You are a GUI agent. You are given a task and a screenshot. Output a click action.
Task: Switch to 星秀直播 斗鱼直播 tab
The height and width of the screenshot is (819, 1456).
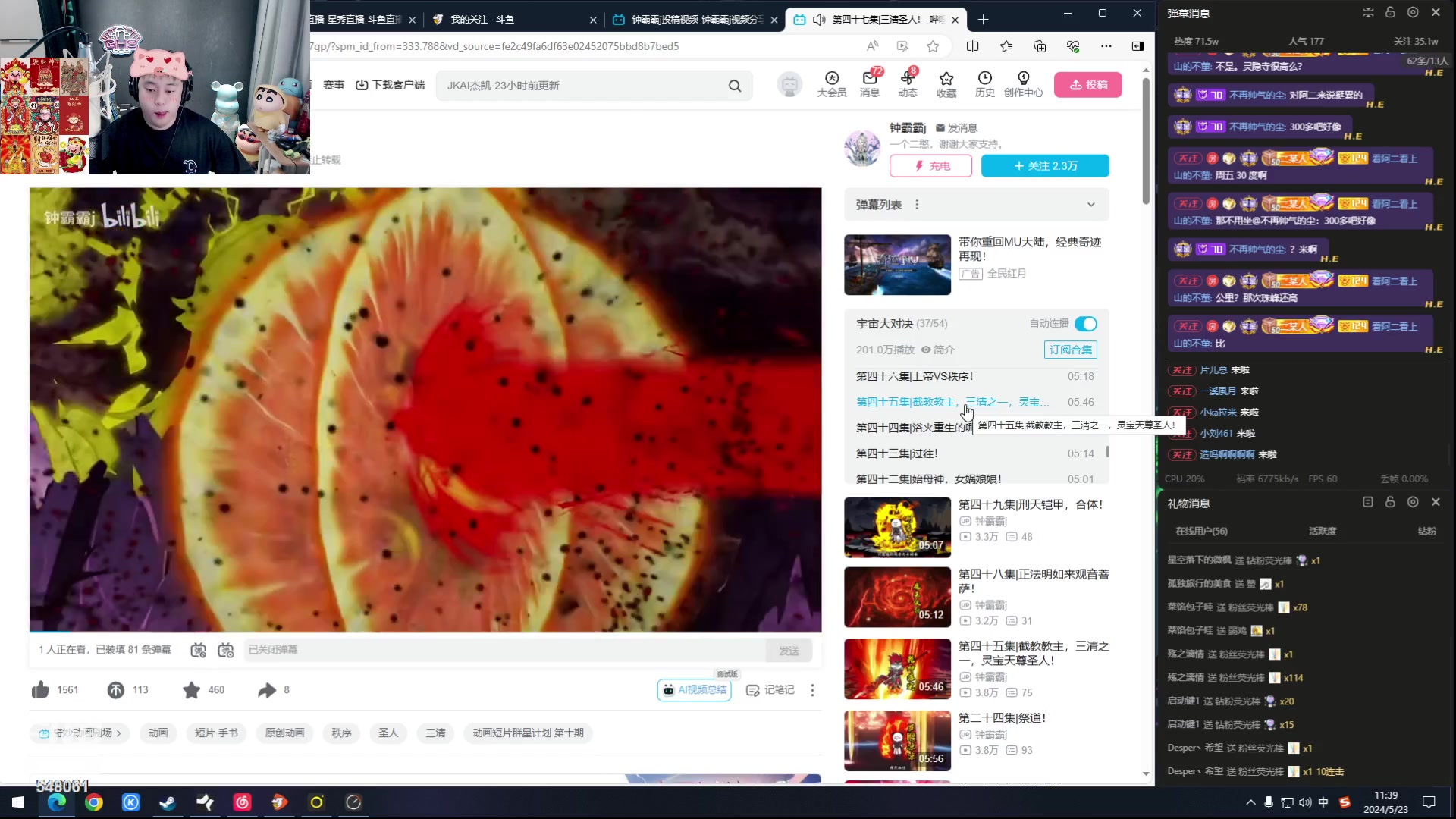click(362, 20)
